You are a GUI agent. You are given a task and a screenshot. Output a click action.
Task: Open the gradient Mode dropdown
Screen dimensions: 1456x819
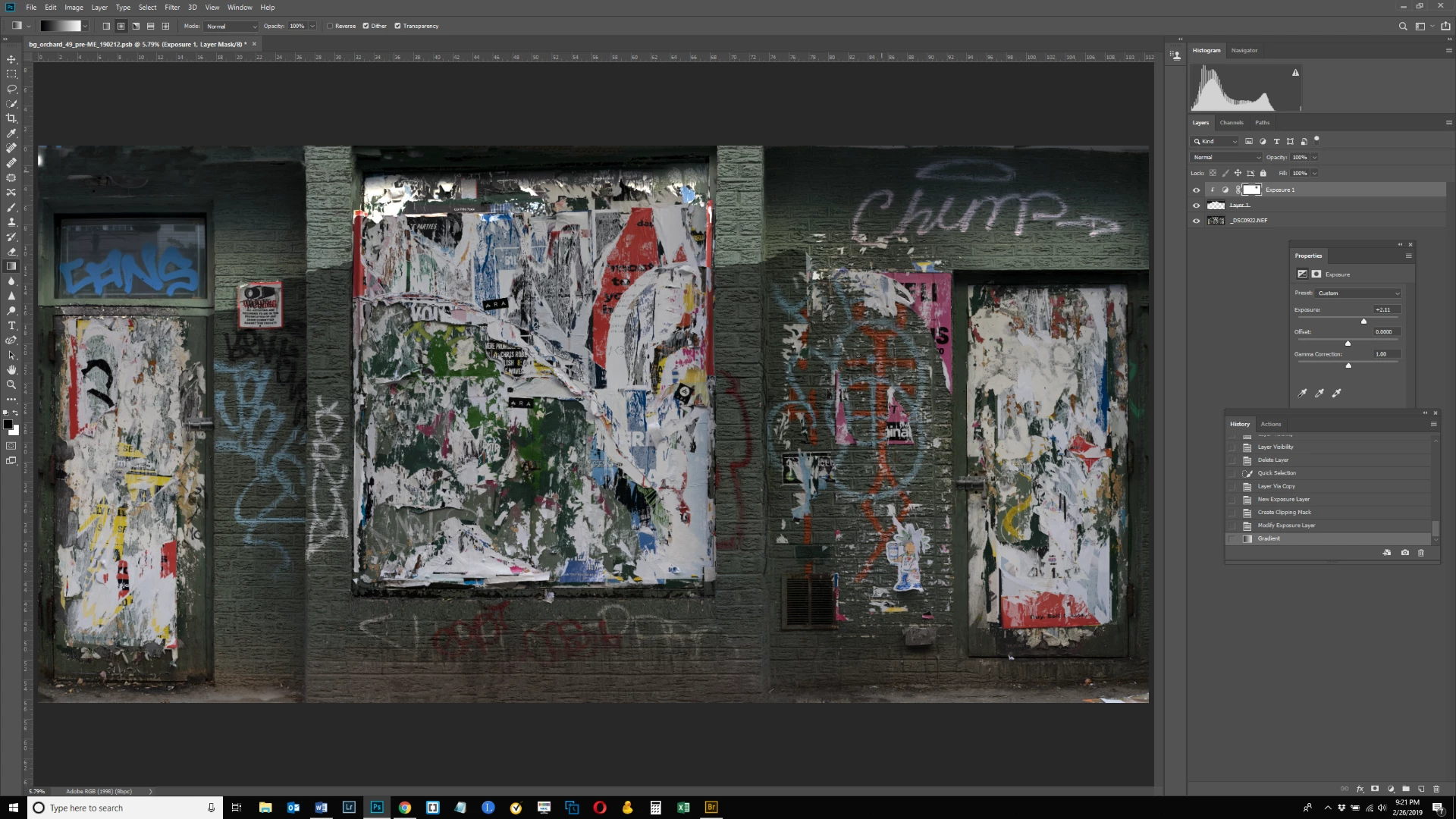click(231, 26)
